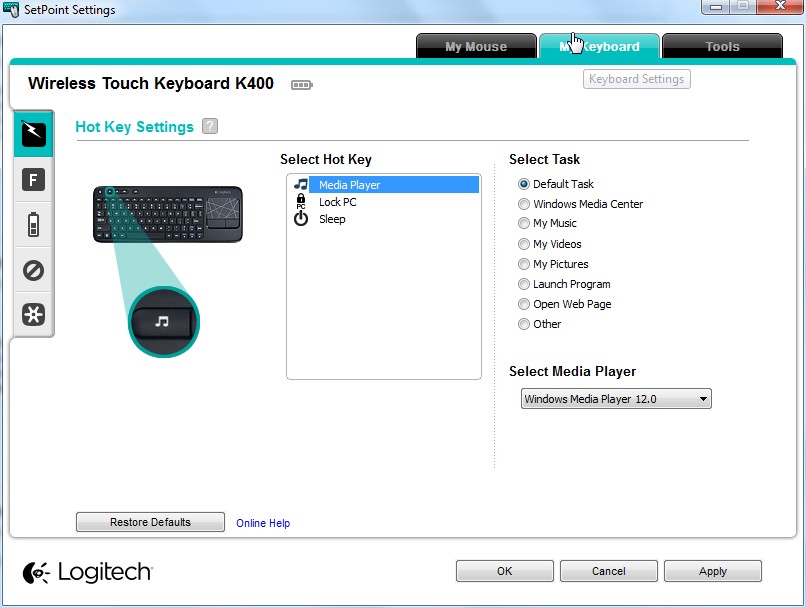
Task: Click the padlock icon for Lock PC
Action: (x=301, y=201)
